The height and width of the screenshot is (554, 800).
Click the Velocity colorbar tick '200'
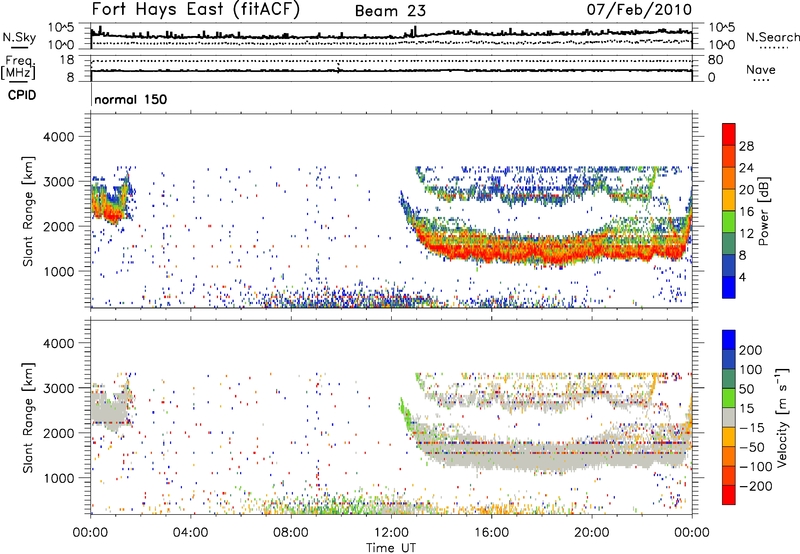[751, 350]
